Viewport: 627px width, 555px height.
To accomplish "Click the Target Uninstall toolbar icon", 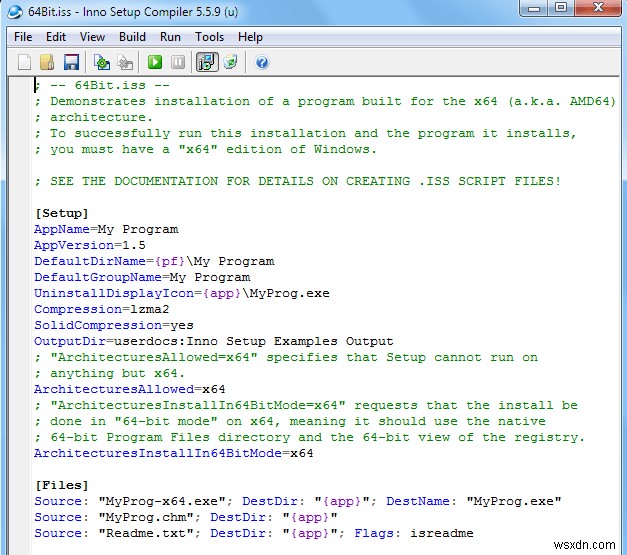I will 231,62.
